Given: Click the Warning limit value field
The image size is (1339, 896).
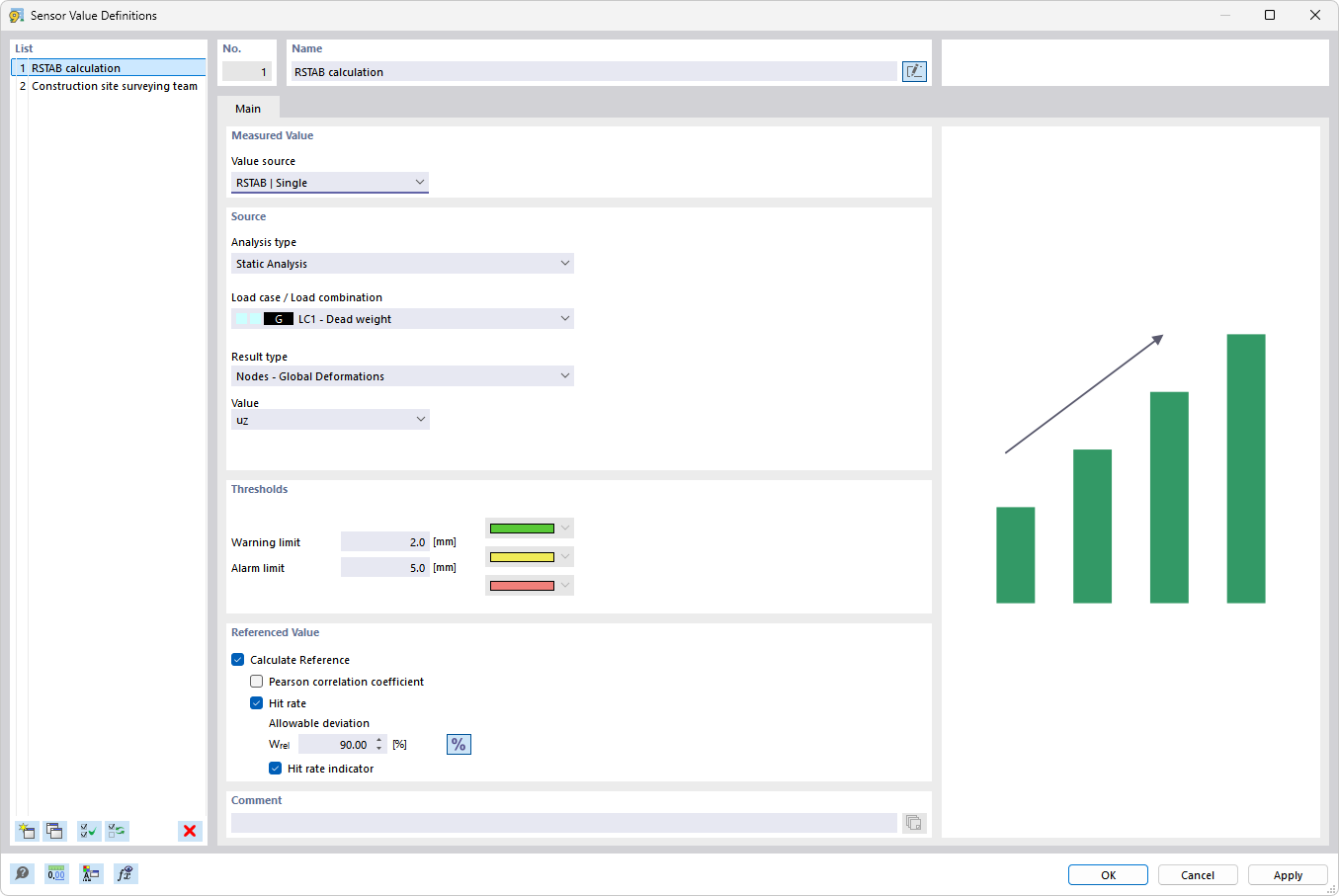Looking at the screenshot, I should [384, 542].
